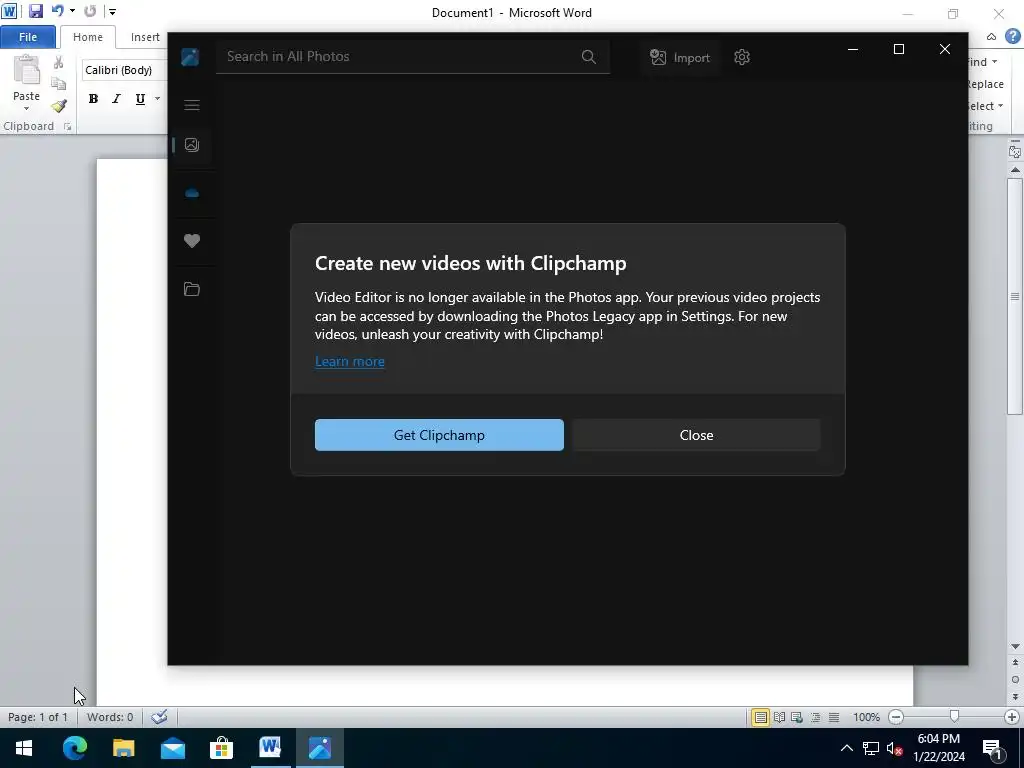Click Import button in Photos

pyautogui.click(x=680, y=57)
